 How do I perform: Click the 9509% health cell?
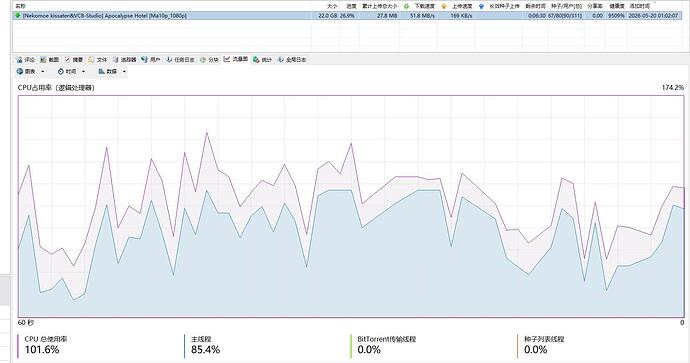(617, 15)
